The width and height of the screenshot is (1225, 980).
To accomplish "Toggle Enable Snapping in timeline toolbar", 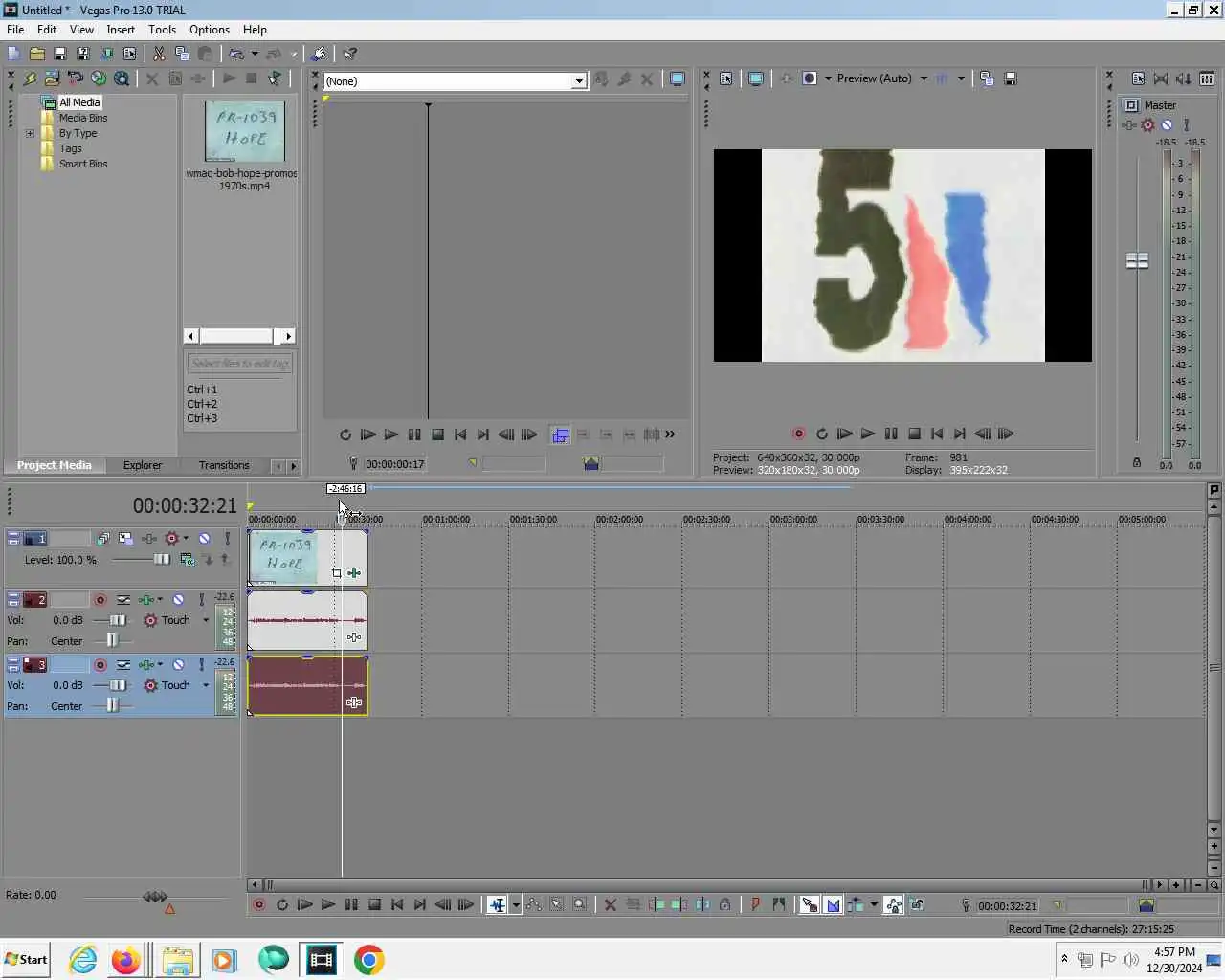I will point(810,904).
